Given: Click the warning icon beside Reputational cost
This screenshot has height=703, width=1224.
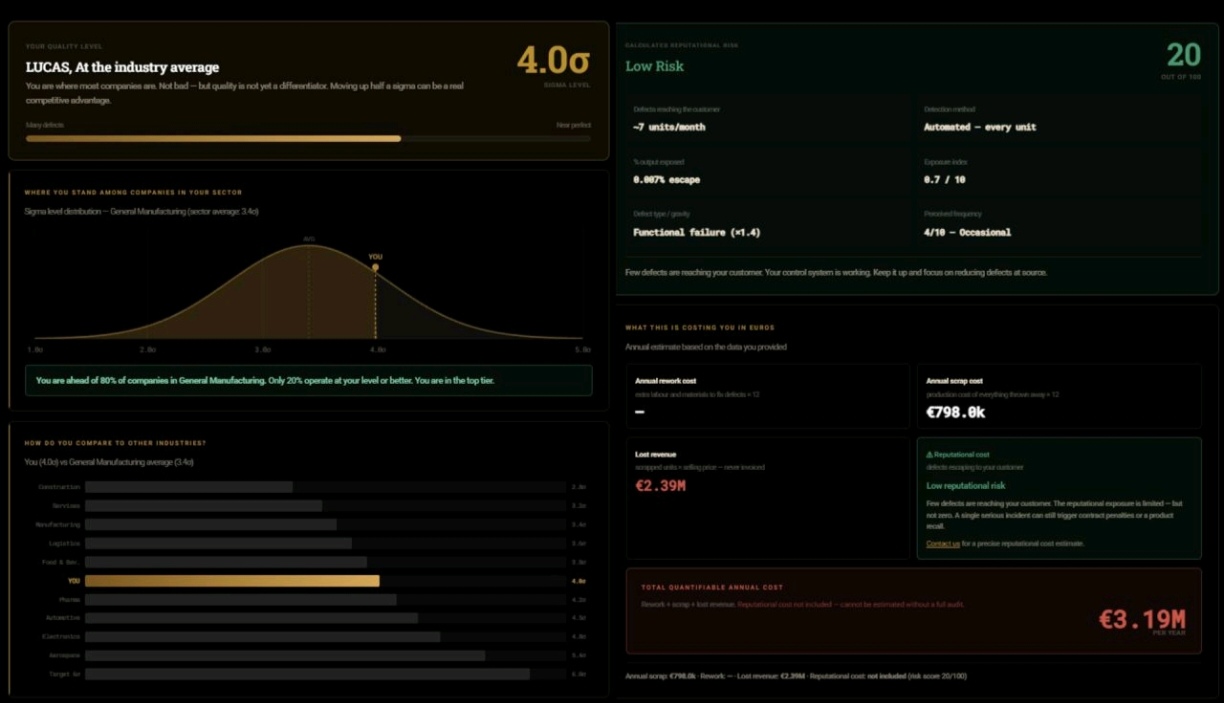Looking at the screenshot, I should click(930, 454).
